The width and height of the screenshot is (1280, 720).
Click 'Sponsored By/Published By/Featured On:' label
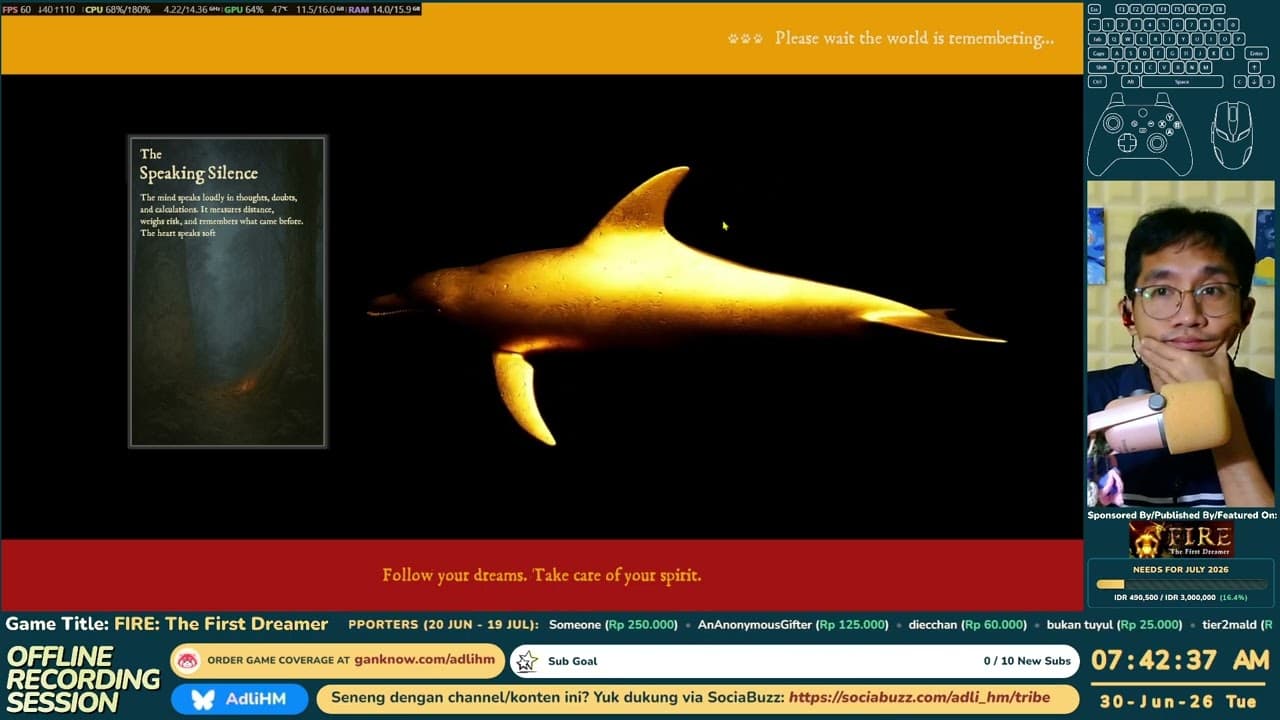click(x=1181, y=515)
